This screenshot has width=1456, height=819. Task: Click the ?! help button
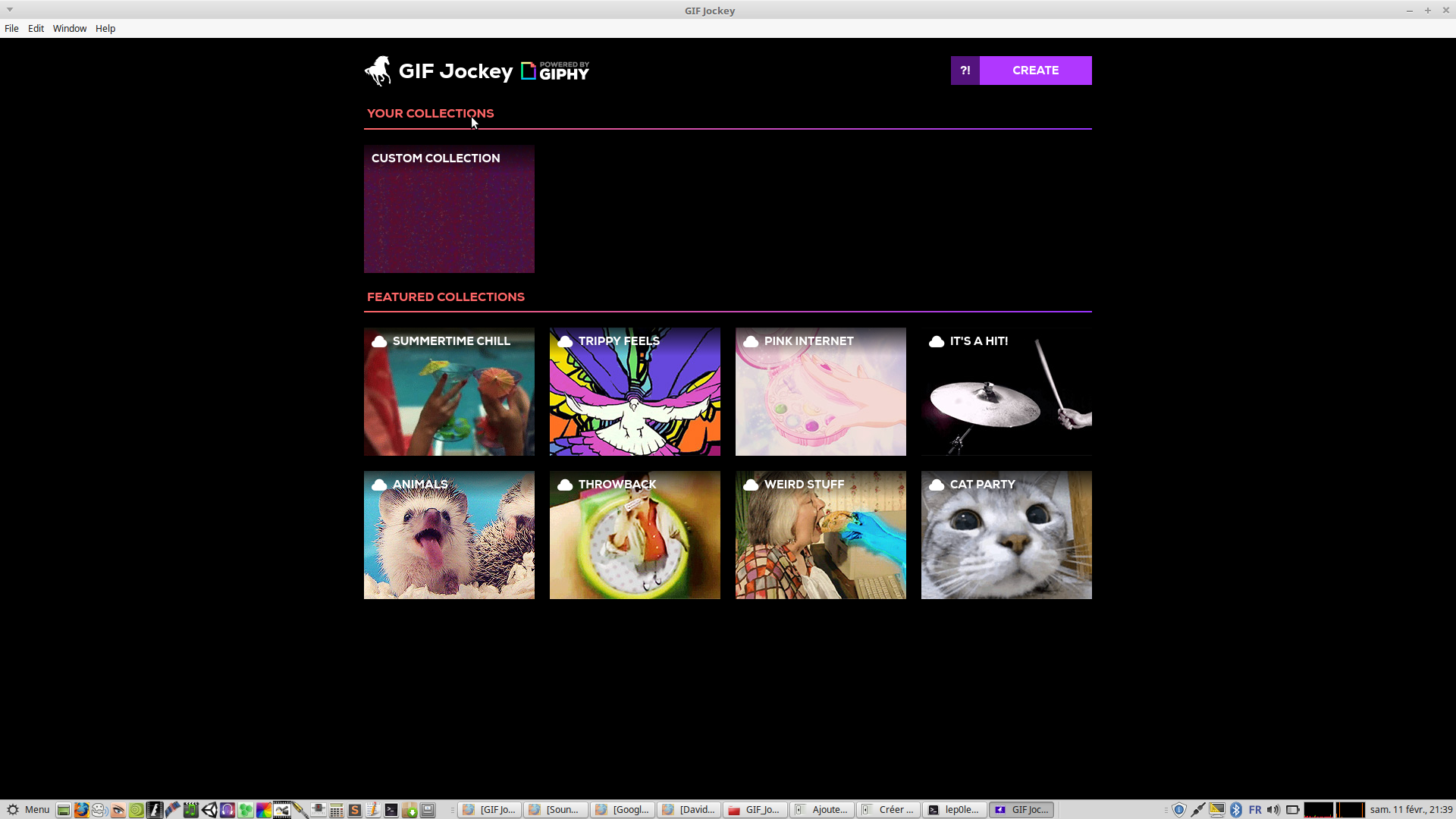pos(965,71)
